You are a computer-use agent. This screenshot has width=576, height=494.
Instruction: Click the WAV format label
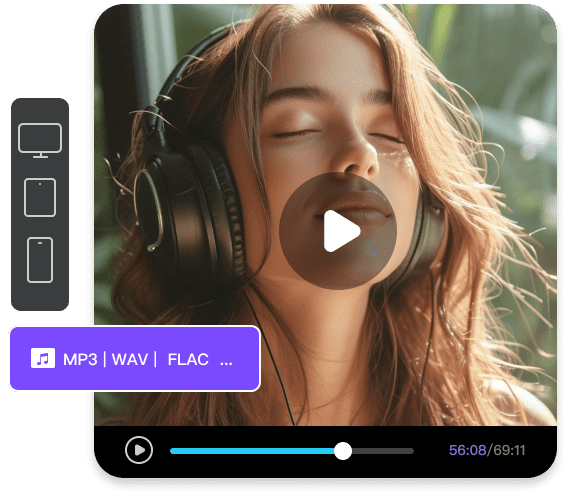coord(130,359)
